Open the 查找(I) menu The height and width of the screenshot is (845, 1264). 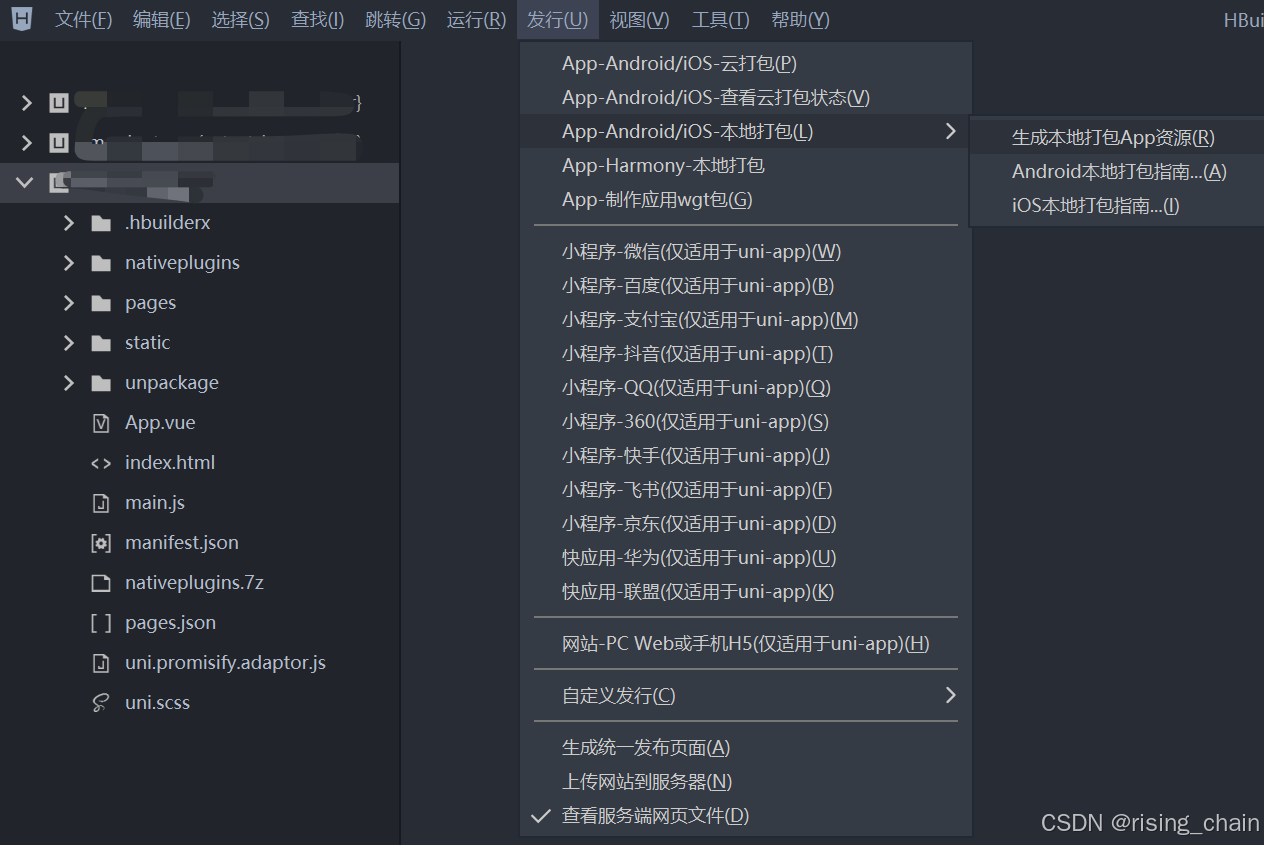pos(317,20)
